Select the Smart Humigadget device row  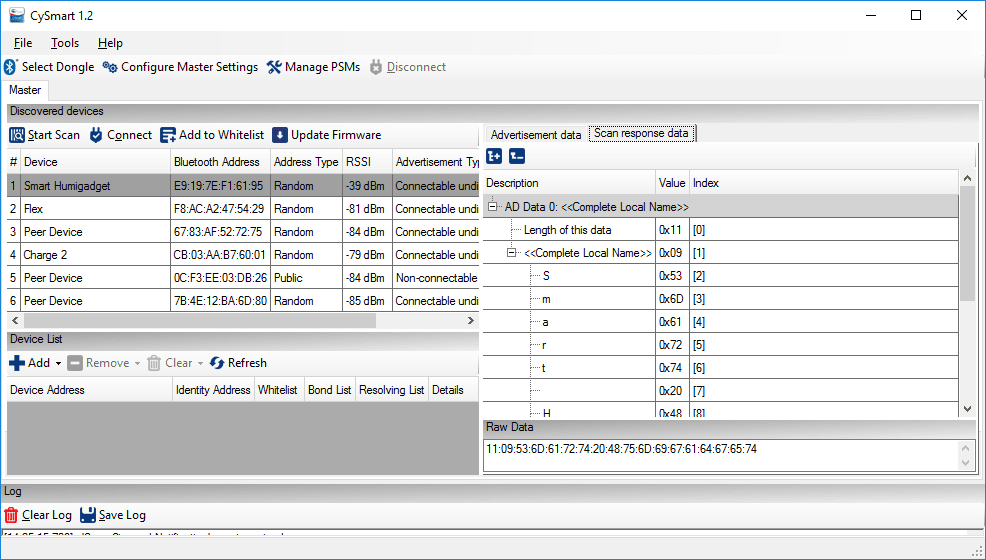[x=243, y=186]
